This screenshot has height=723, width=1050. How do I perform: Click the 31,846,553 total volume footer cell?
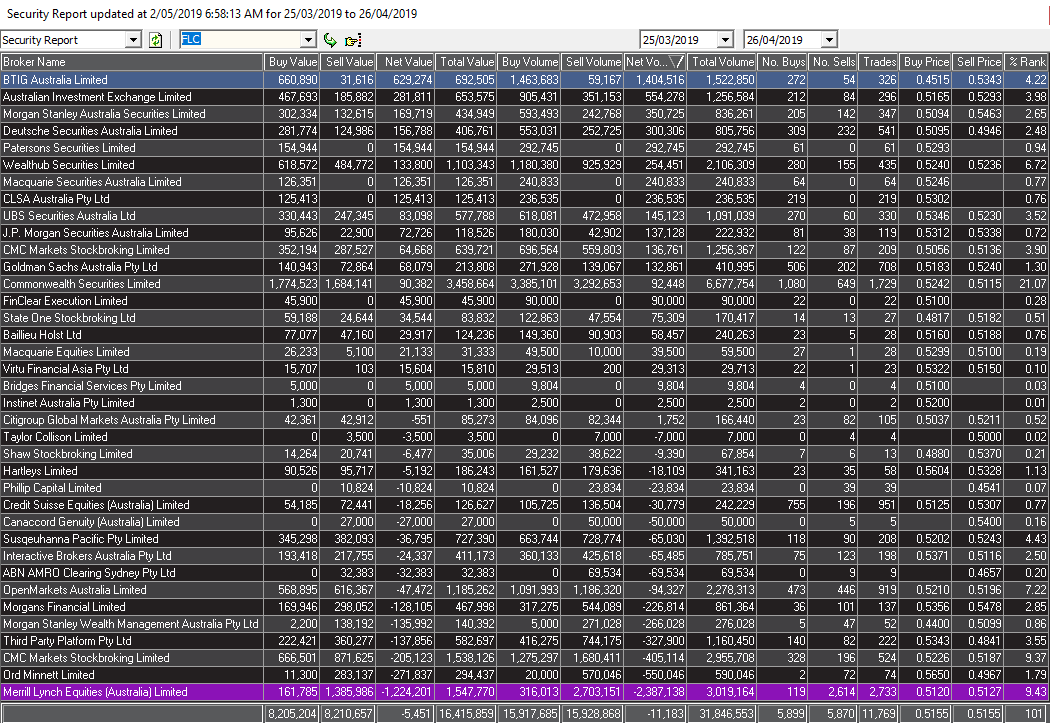pos(722,714)
